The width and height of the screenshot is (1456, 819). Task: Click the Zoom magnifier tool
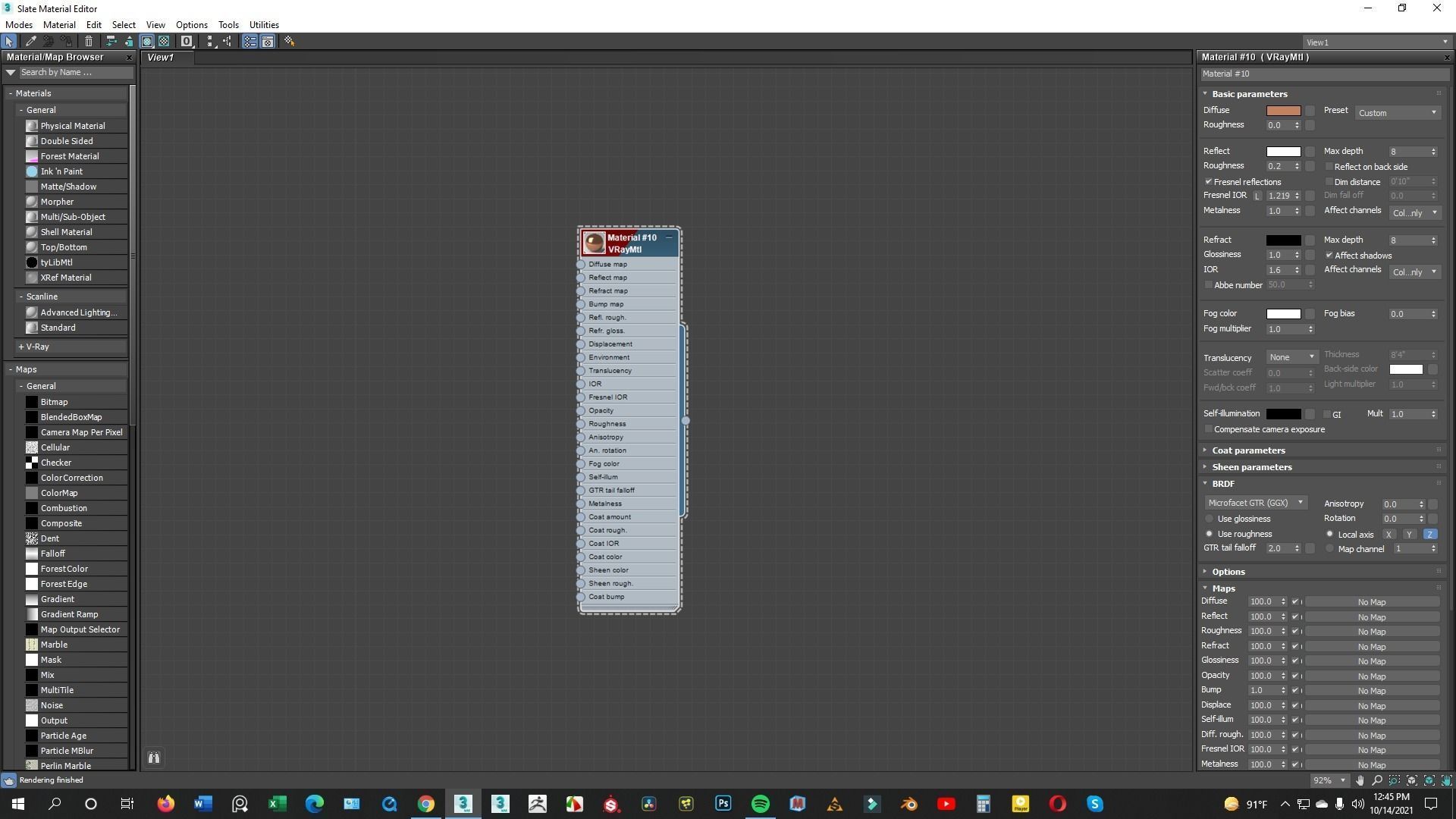pyautogui.click(x=1377, y=780)
